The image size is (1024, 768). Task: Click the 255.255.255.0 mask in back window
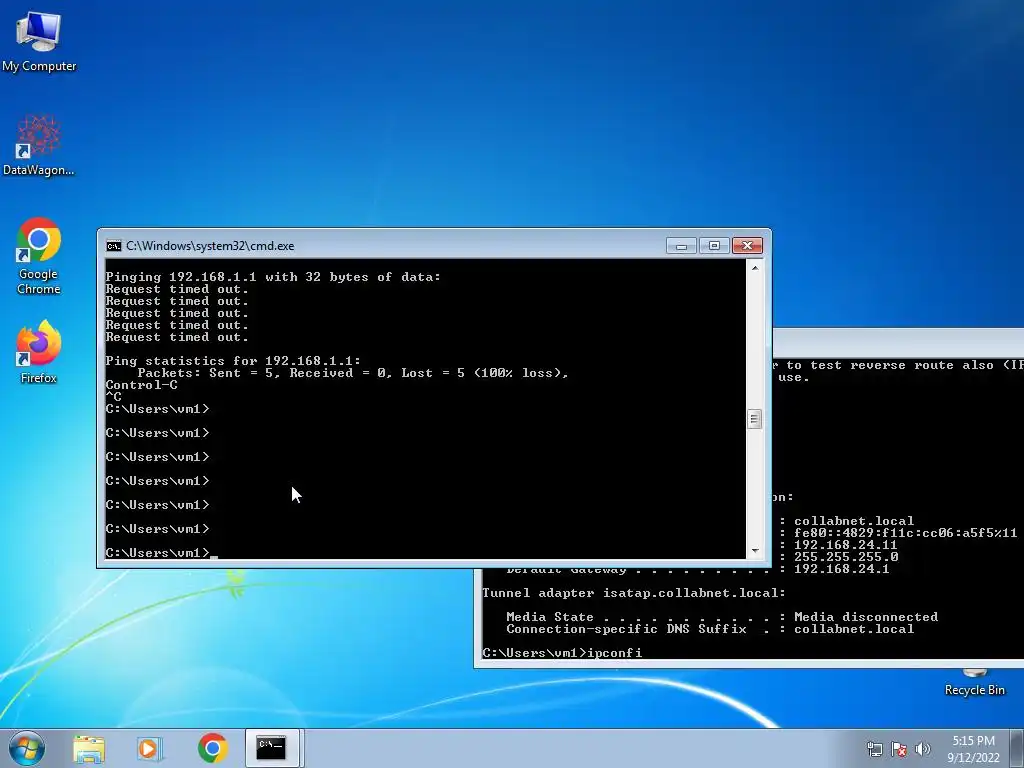tap(846, 557)
